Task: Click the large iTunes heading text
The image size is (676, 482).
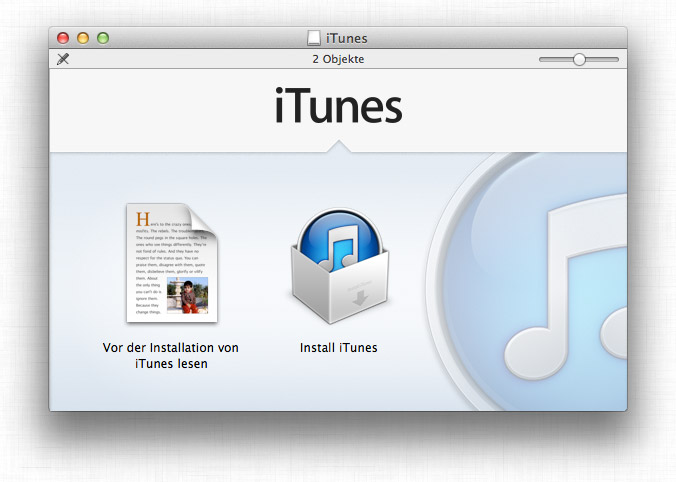Action: tap(338, 107)
